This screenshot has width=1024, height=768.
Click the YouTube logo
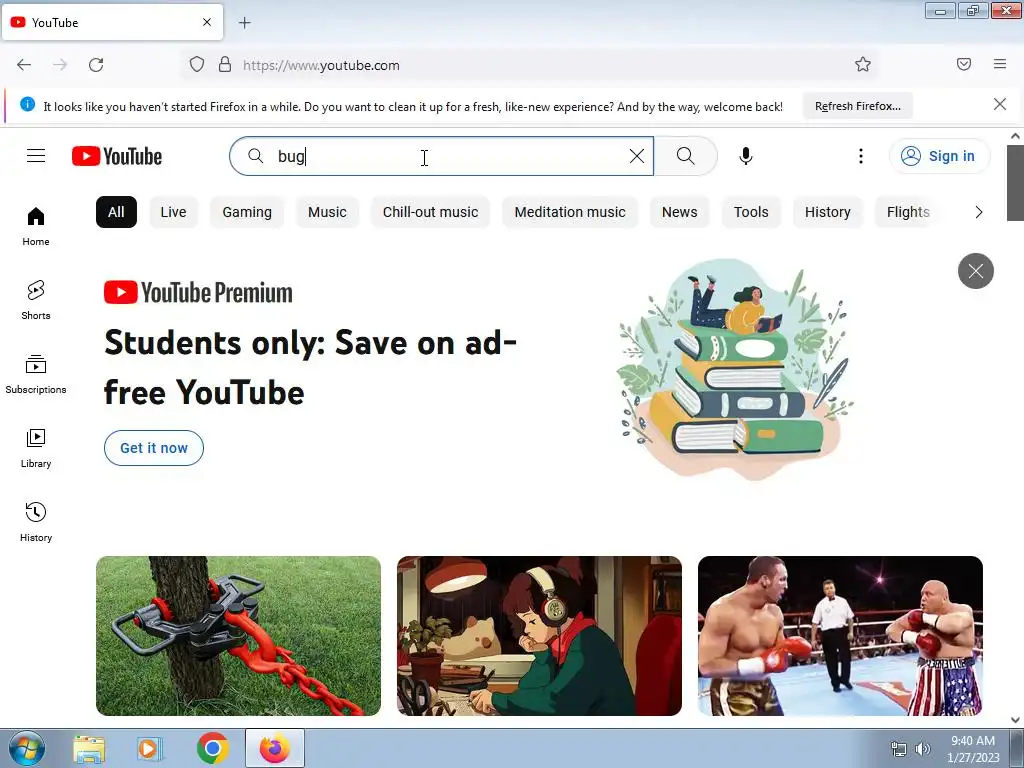click(x=117, y=156)
